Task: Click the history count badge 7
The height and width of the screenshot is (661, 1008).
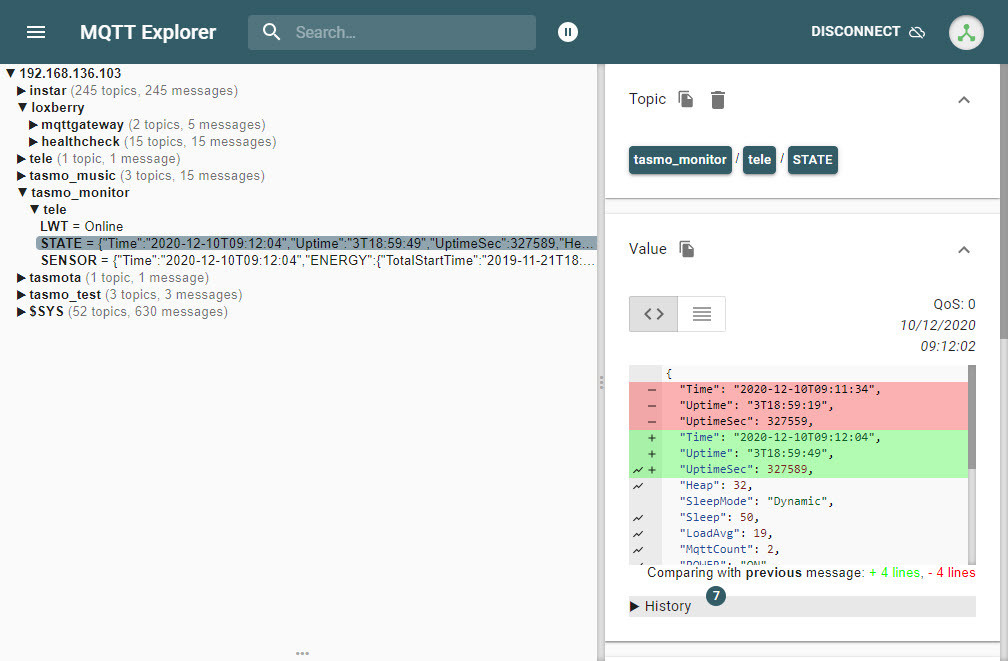Action: pyautogui.click(x=716, y=595)
